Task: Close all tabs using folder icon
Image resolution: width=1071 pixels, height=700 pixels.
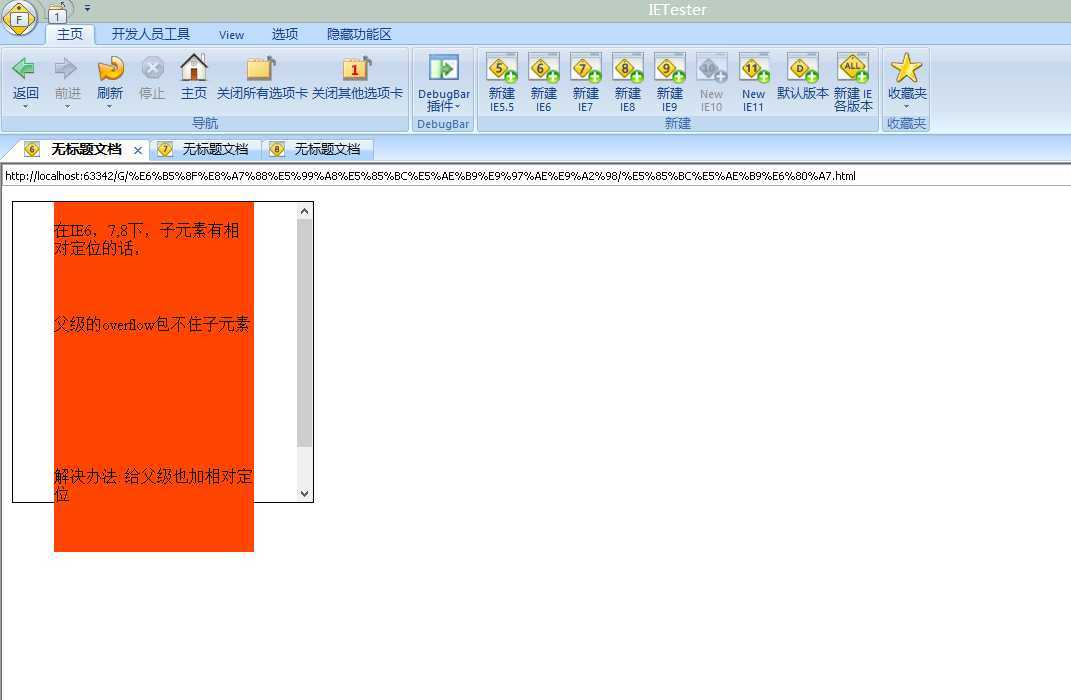Action: point(261,68)
